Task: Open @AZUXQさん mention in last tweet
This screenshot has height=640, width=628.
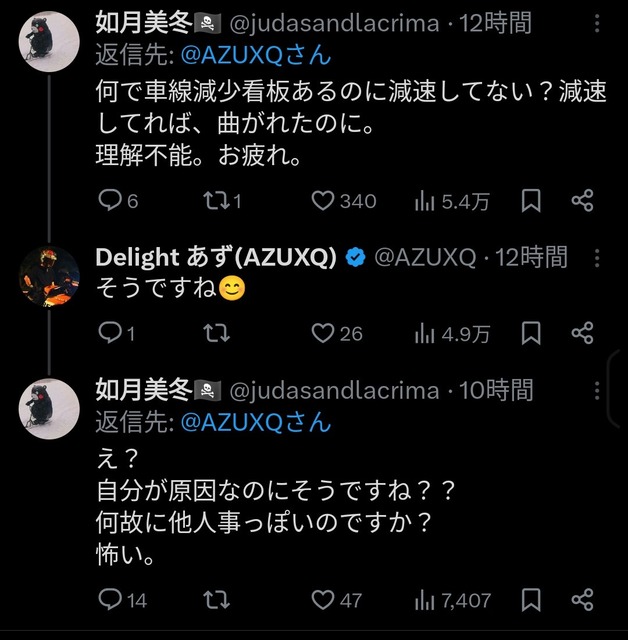Action: [256, 422]
